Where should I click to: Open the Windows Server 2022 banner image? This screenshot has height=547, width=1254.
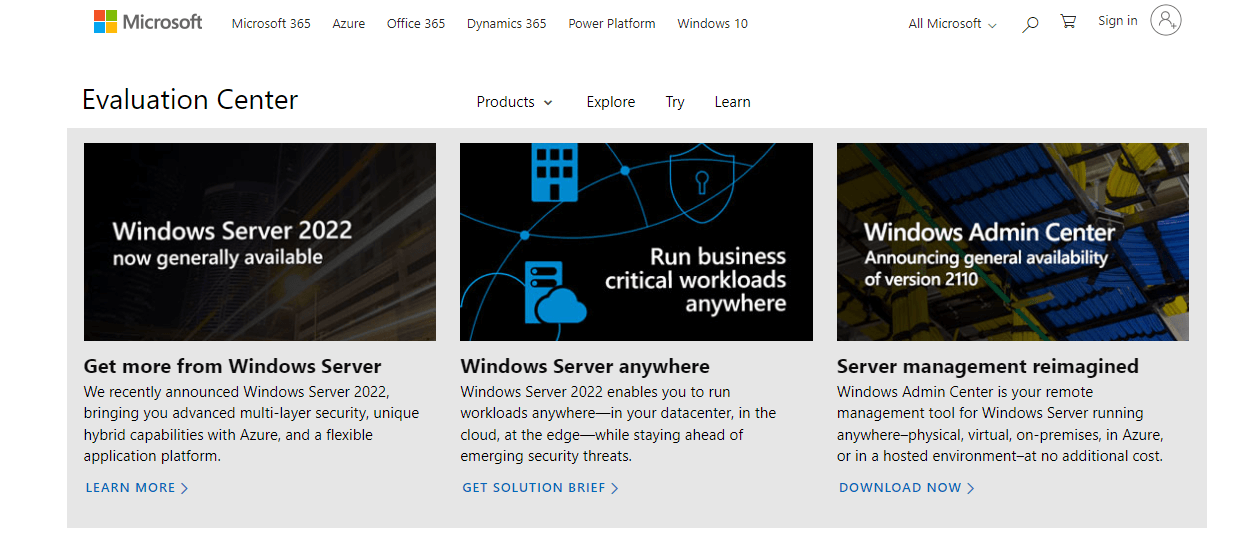pyautogui.click(x=260, y=242)
